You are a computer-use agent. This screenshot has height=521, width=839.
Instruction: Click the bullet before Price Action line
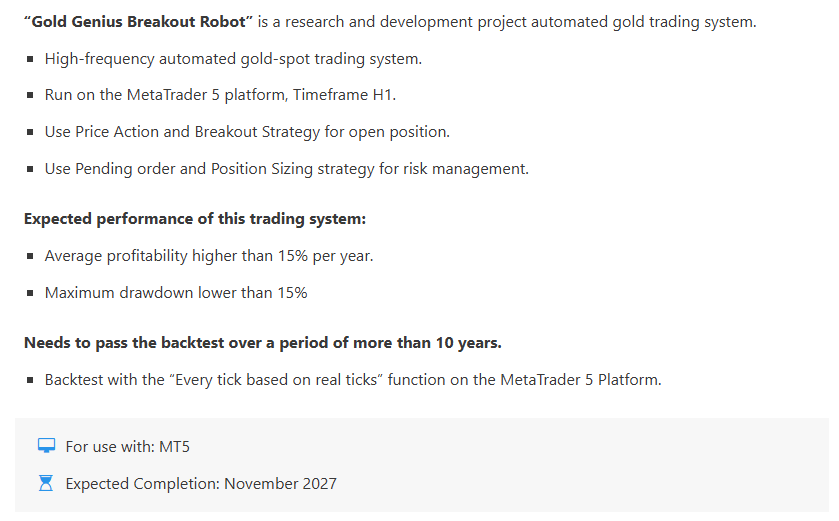tap(30, 133)
